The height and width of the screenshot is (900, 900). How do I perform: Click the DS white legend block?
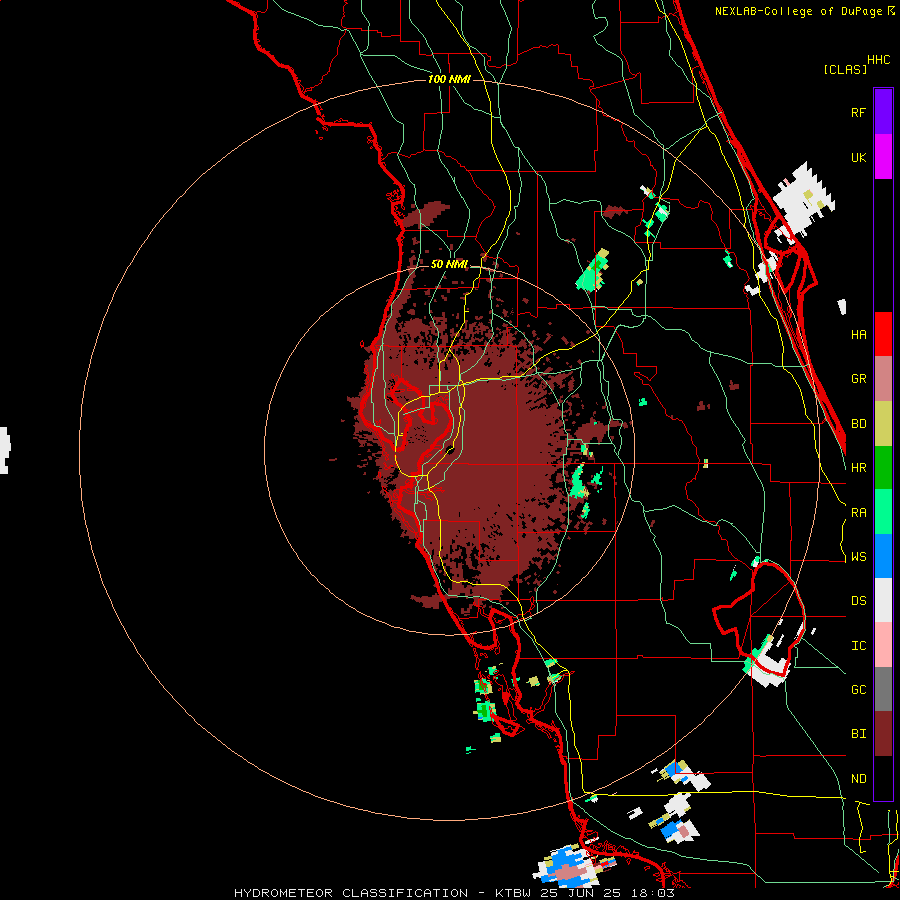(x=883, y=600)
